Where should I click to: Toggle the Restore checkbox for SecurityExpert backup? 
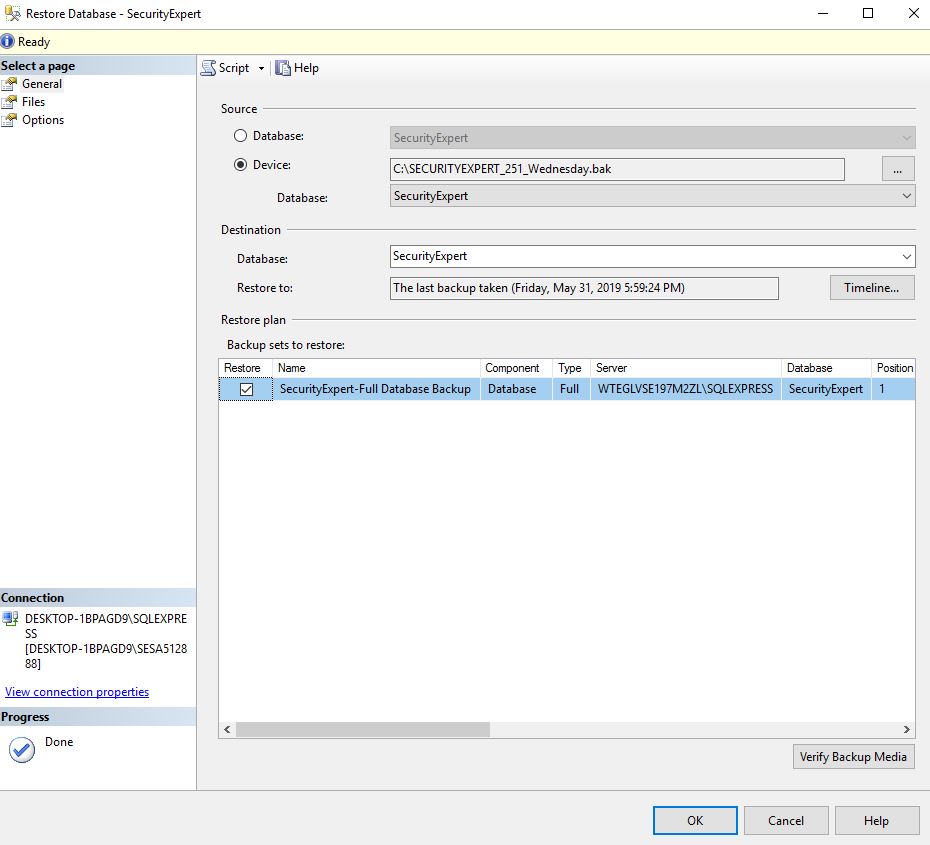[246, 390]
